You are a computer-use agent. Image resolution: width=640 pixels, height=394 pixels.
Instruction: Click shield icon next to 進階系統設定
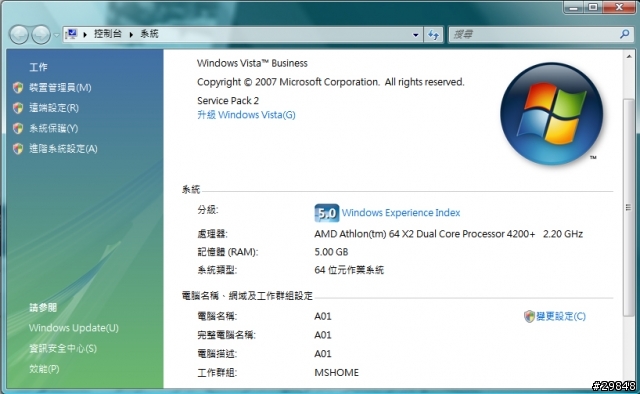18,149
